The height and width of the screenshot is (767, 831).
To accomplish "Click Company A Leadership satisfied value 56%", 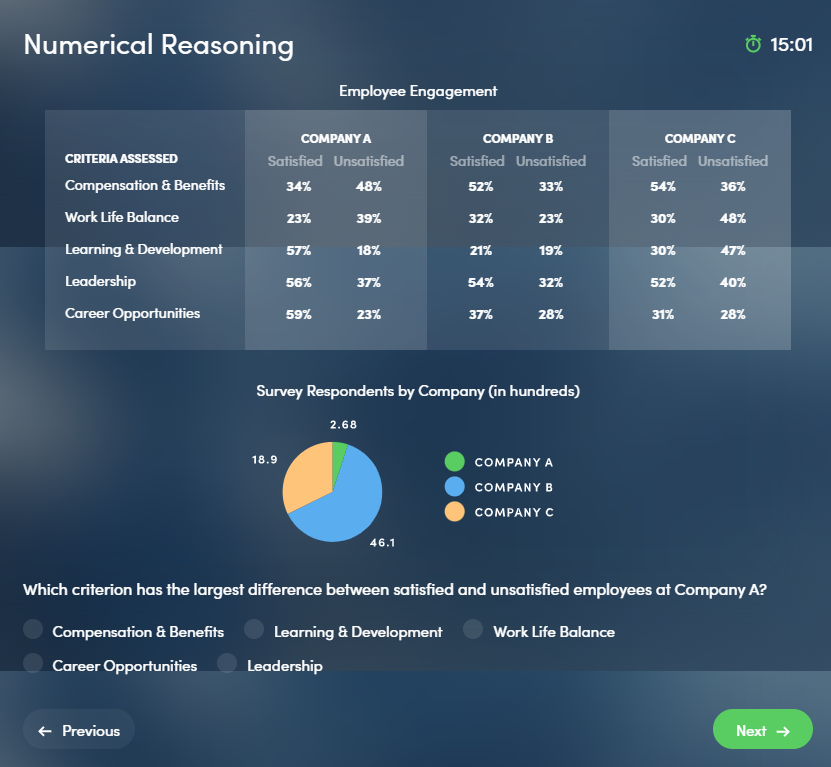I will 299,283.
